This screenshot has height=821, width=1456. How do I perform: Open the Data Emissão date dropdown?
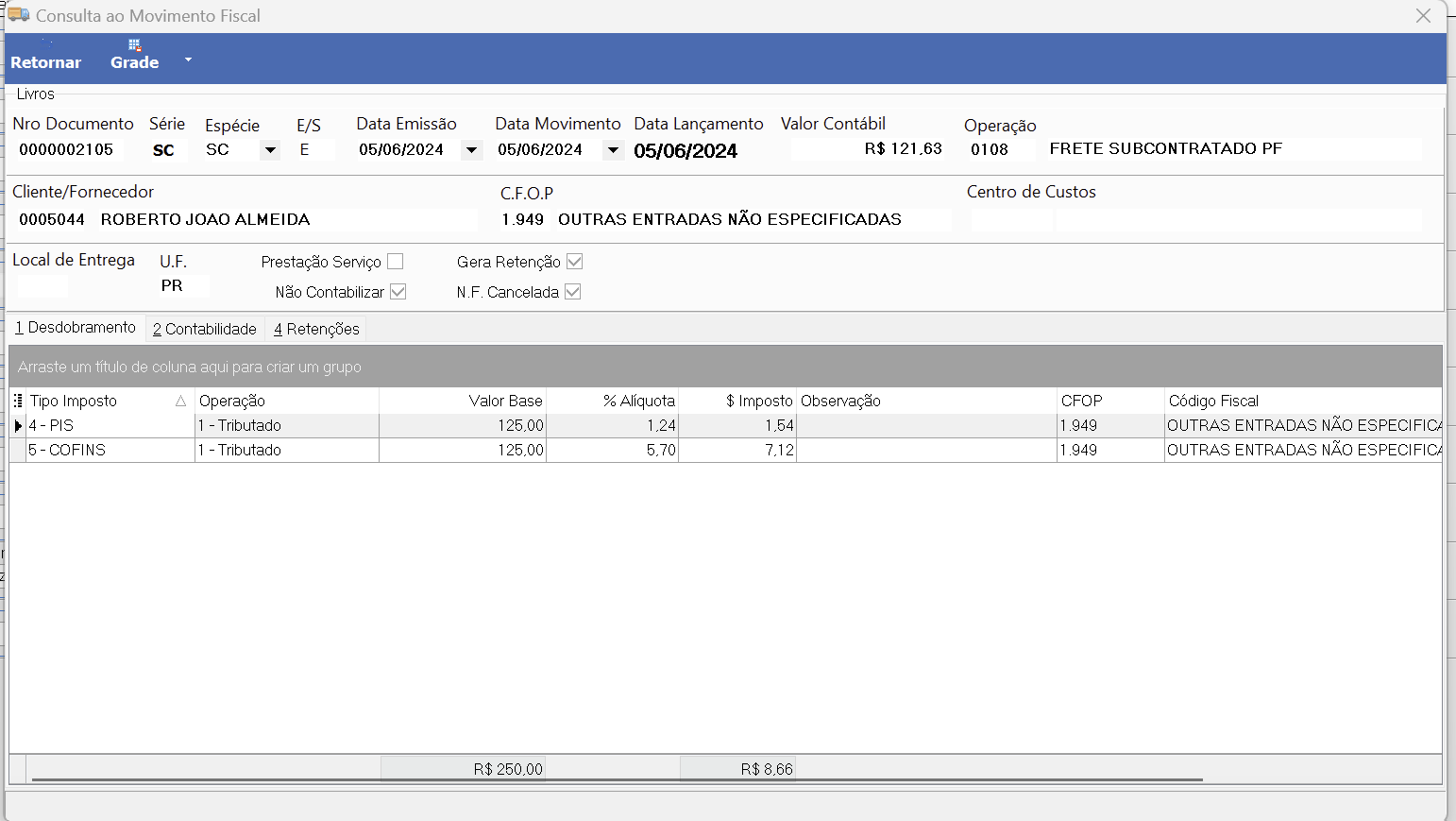pyautogui.click(x=471, y=150)
